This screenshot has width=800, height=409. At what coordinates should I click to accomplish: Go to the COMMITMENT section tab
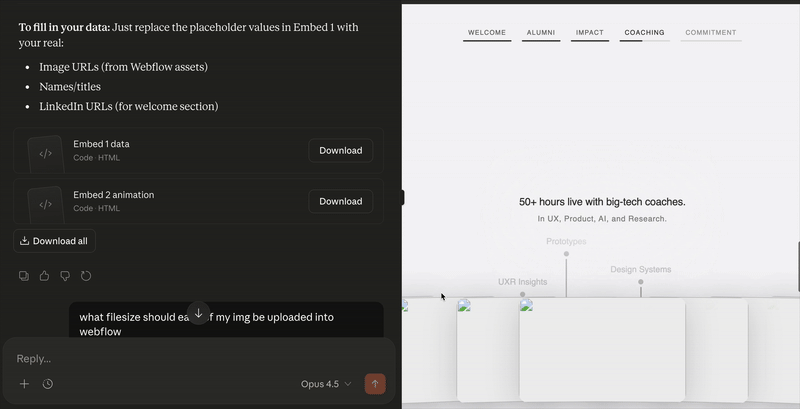click(x=711, y=33)
